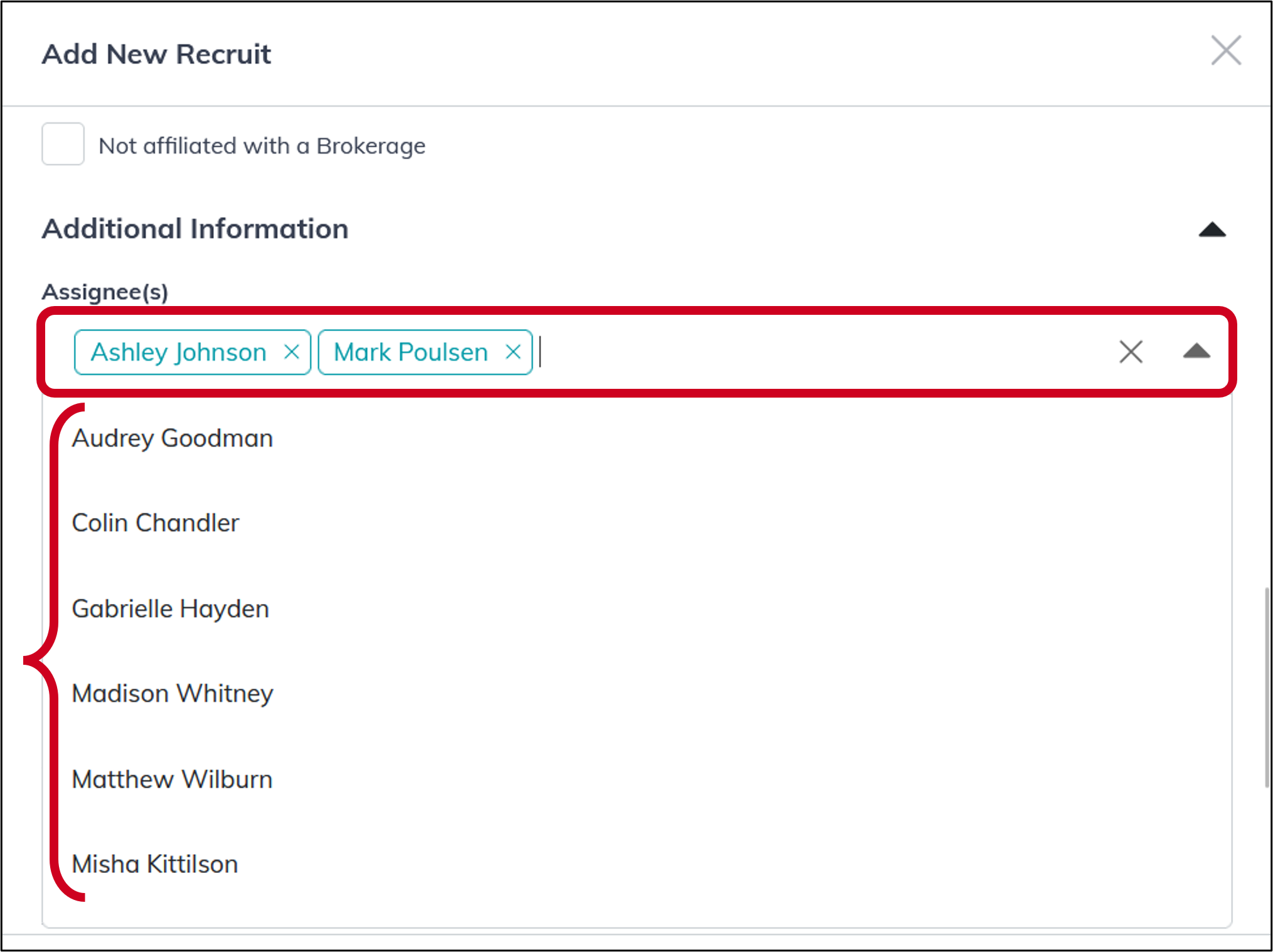Select Colin Chandler from the list
The height and width of the screenshot is (952, 1273).
[x=156, y=523]
